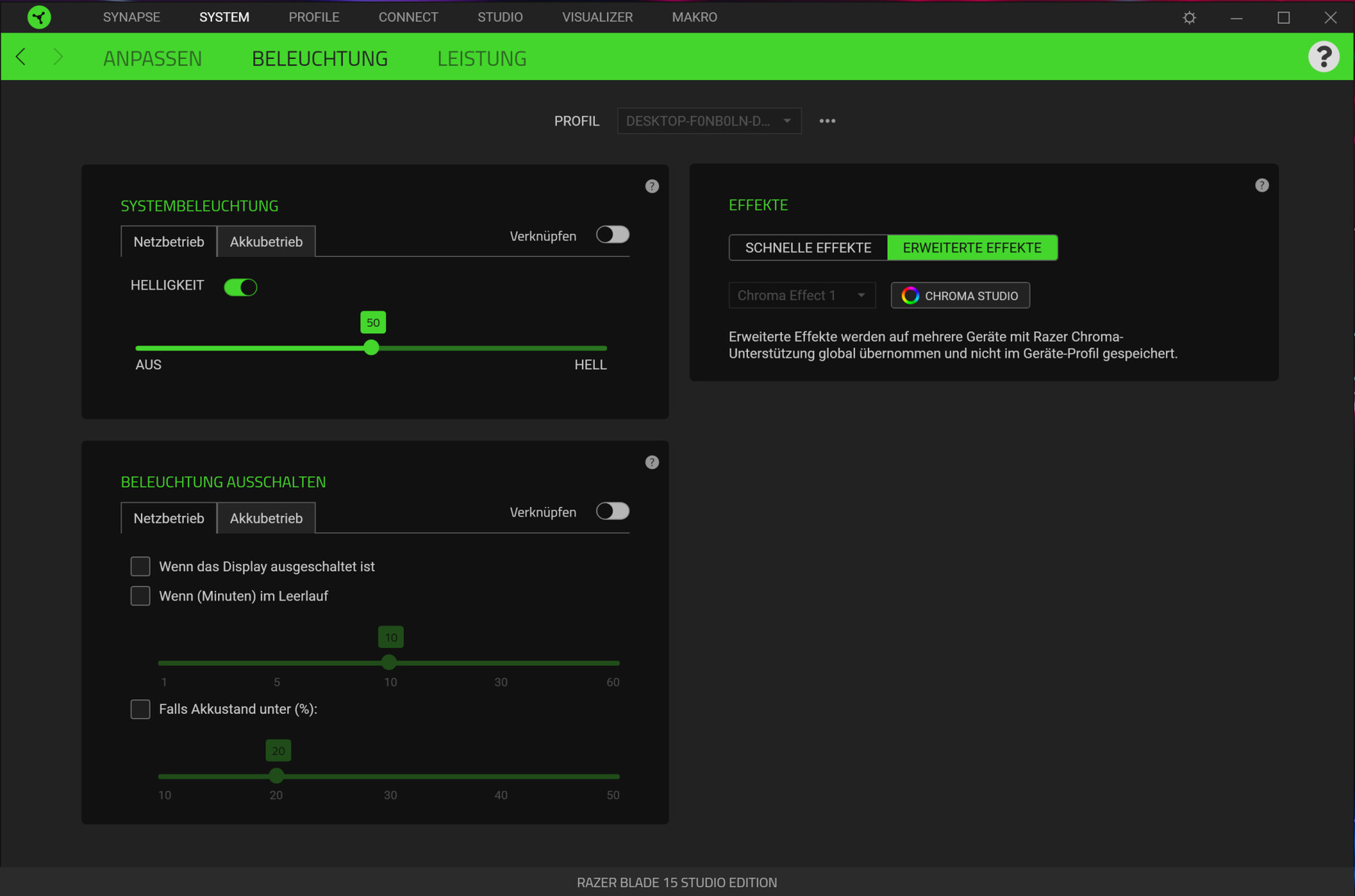Click the 'AUS' brightness label

(149, 365)
